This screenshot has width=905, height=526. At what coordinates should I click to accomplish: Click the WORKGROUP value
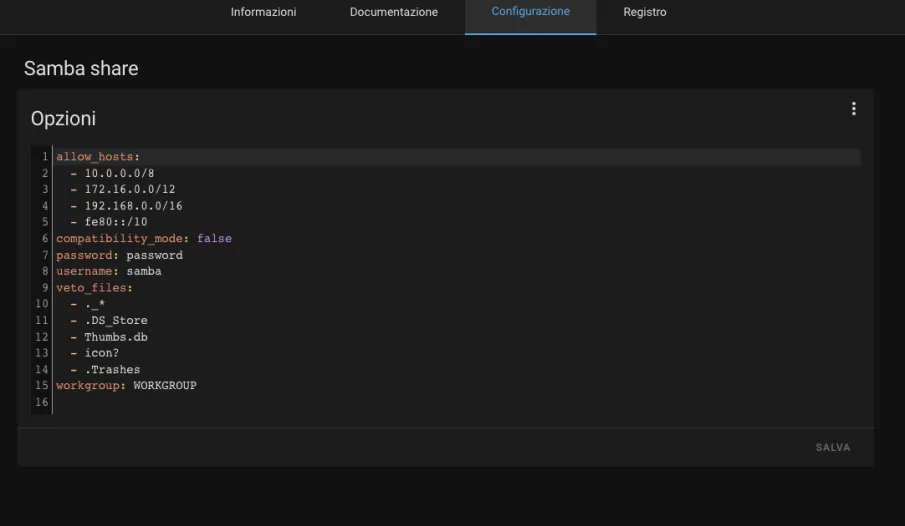click(165, 386)
